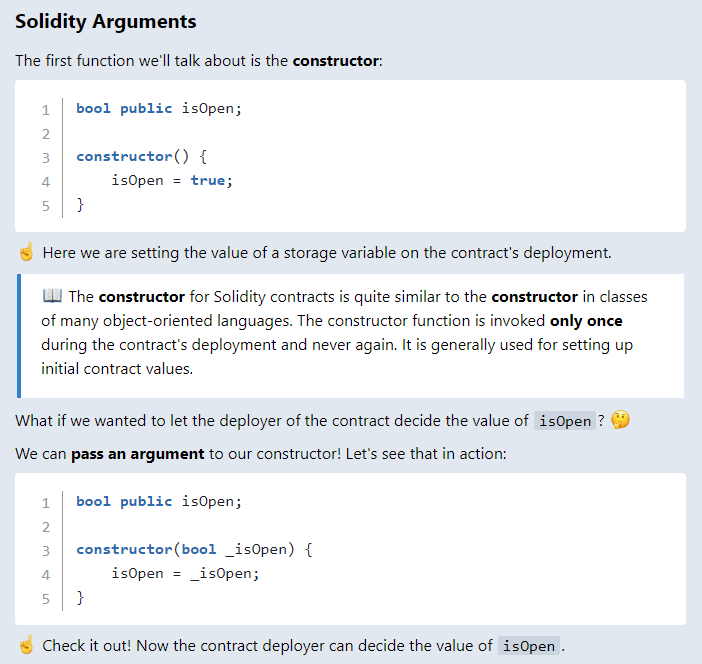The image size is (702, 664).
Task: Click line number 4 in the second code block
Action: (45, 574)
